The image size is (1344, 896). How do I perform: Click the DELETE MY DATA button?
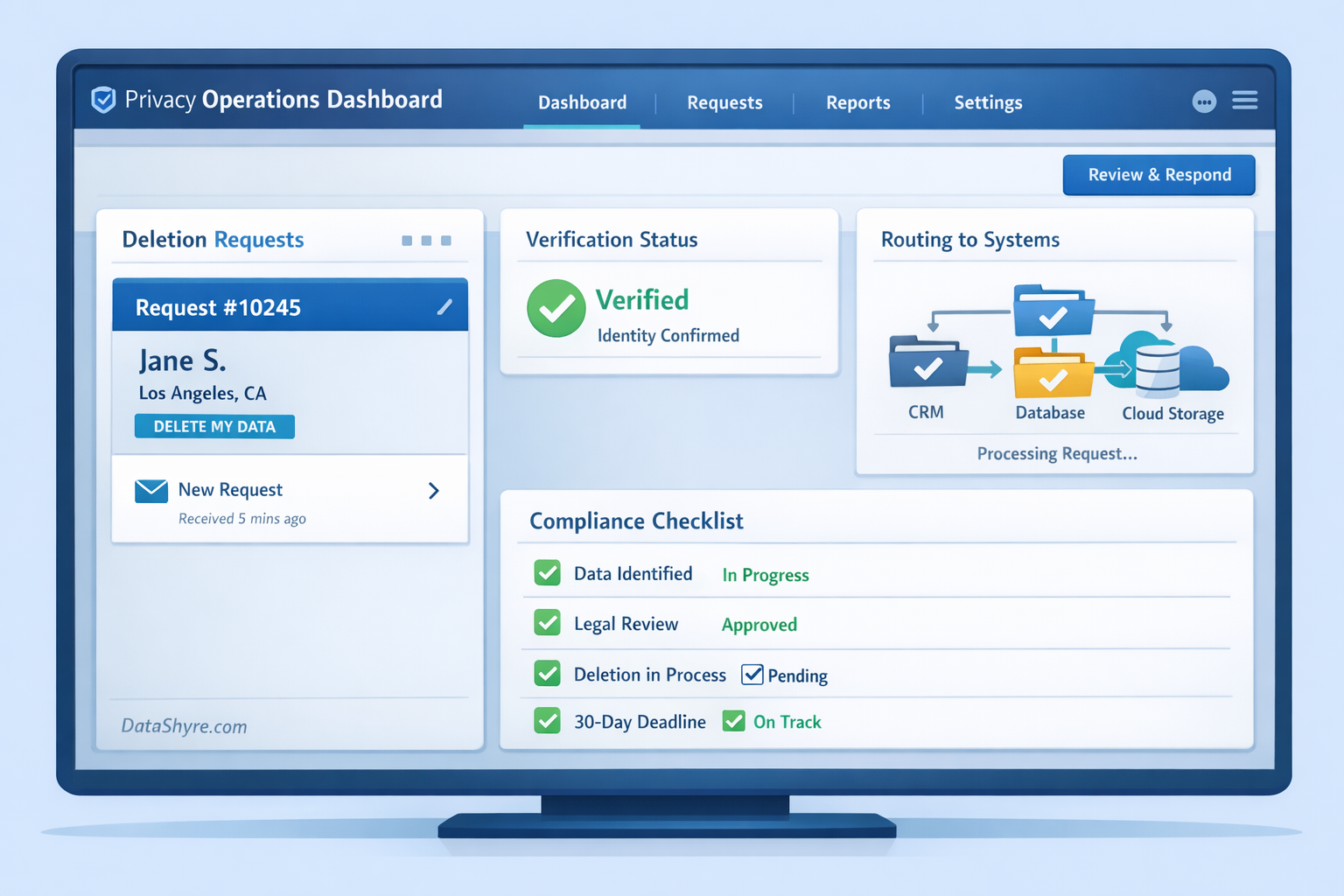click(x=214, y=426)
